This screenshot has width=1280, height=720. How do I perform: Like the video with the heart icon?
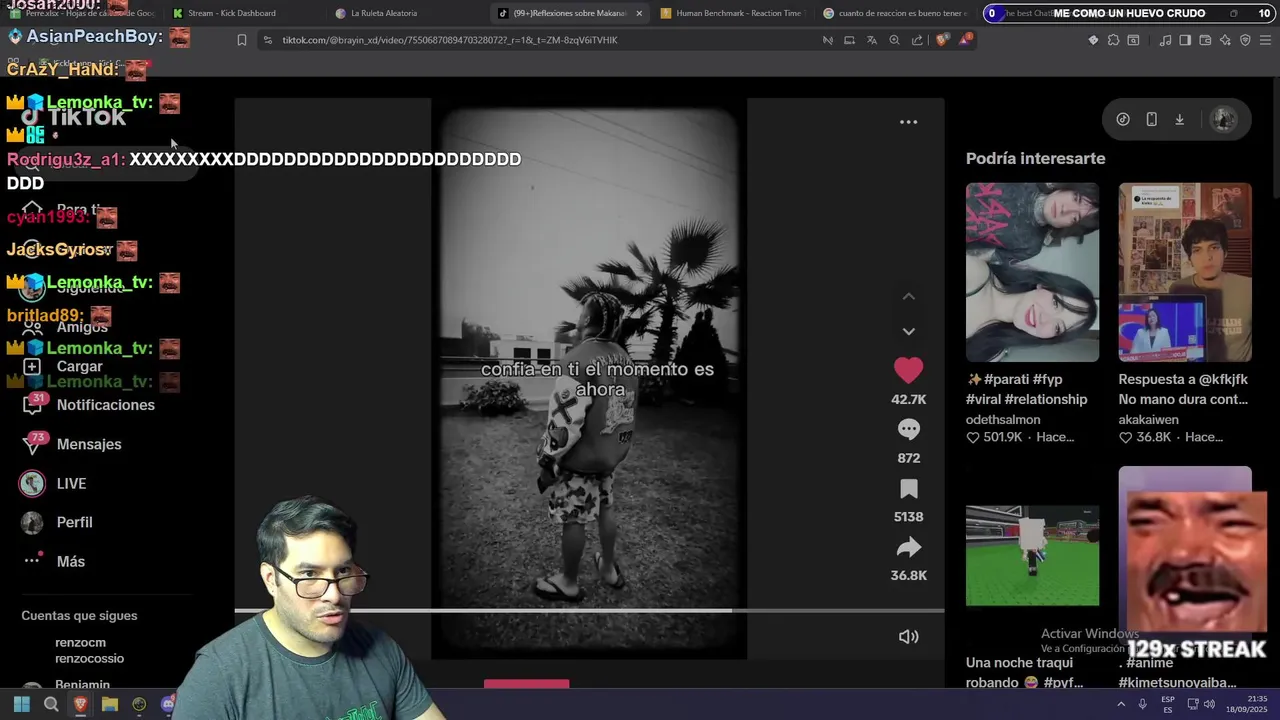tap(908, 371)
